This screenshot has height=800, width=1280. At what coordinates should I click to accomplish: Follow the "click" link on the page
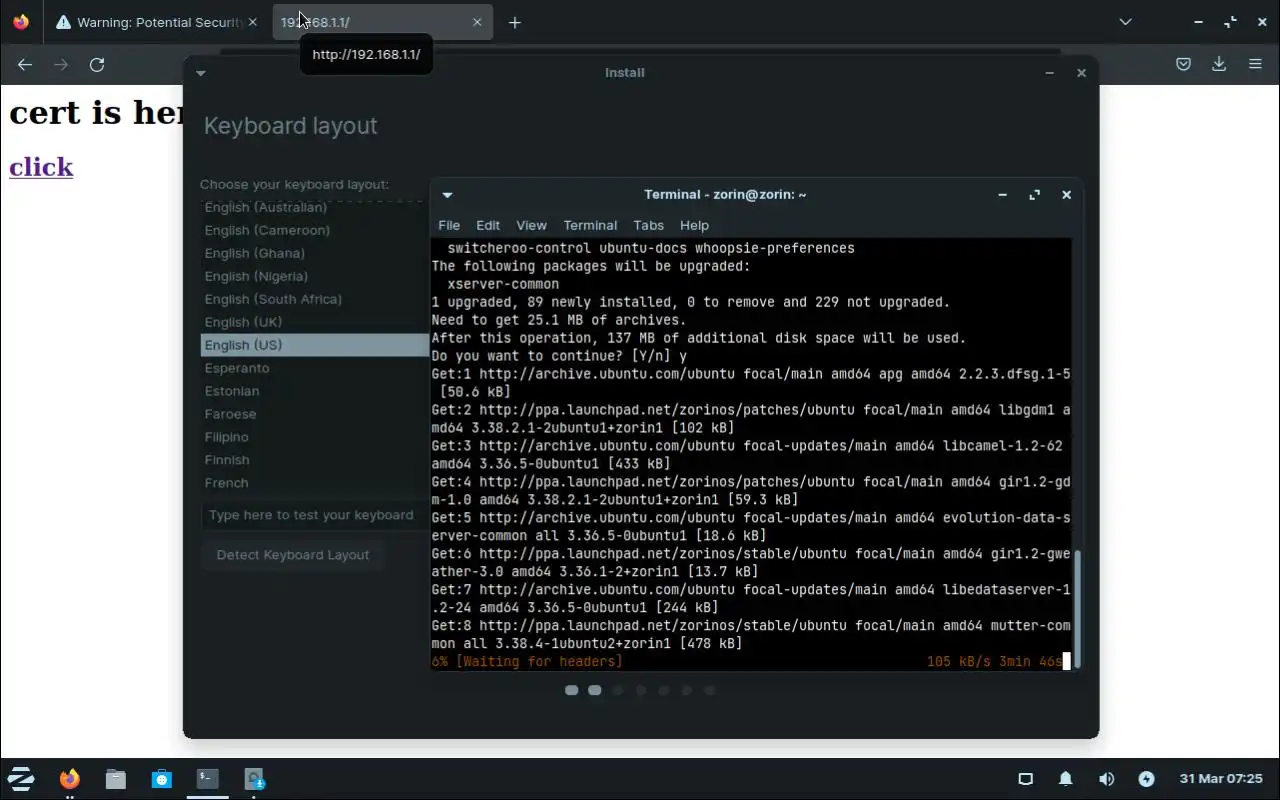point(41,166)
